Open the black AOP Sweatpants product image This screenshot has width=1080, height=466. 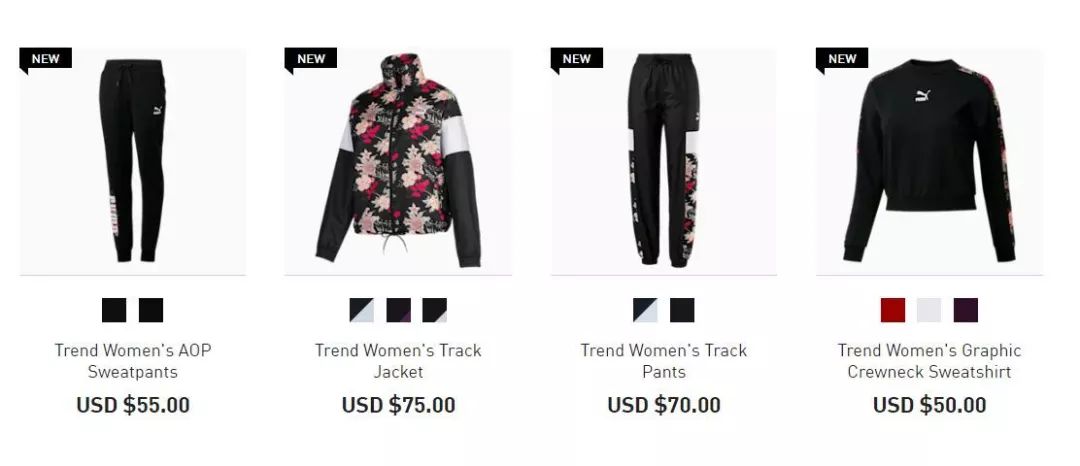tap(133, 161)
